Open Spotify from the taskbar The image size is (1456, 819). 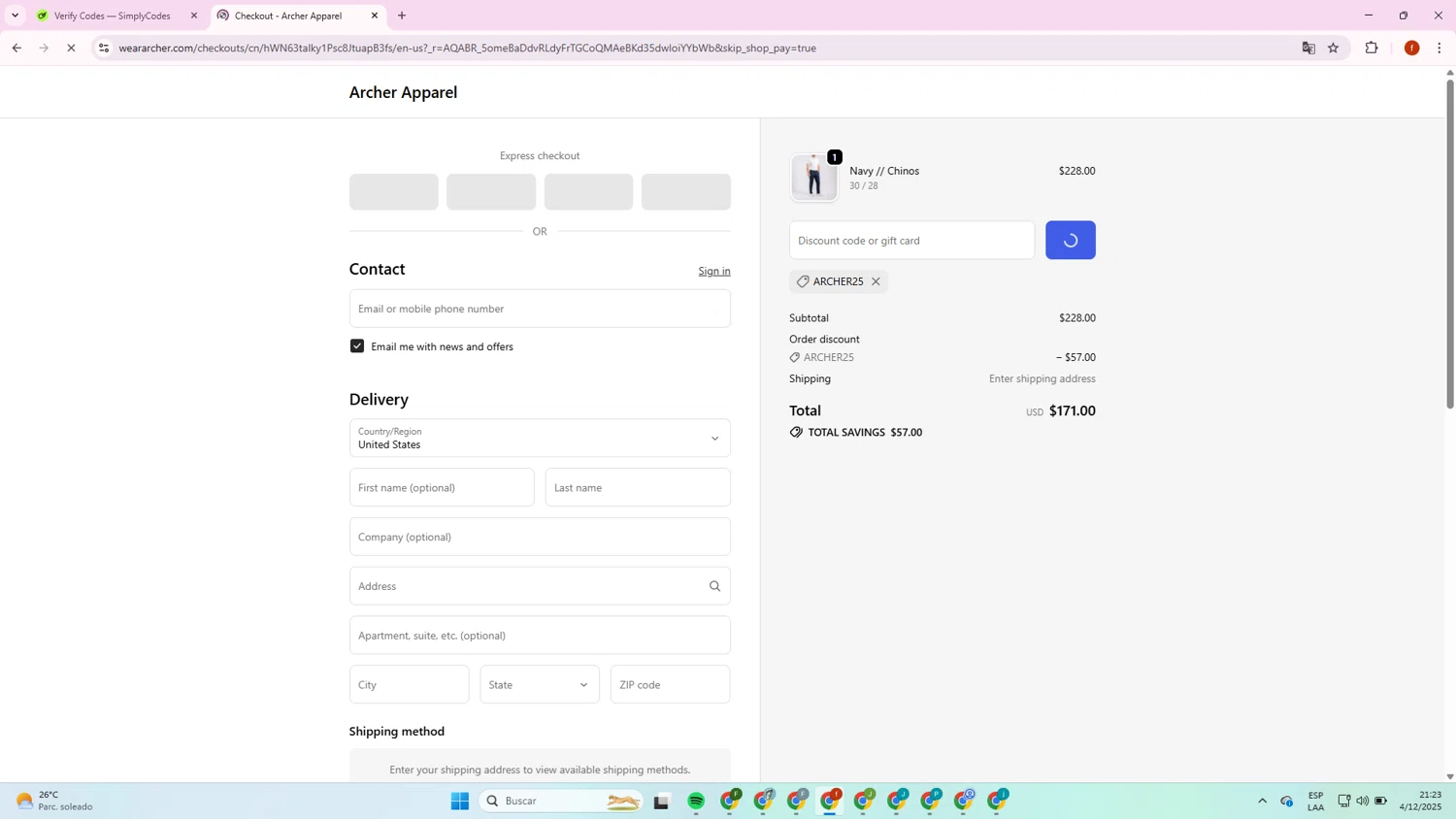tap(696, 802)
